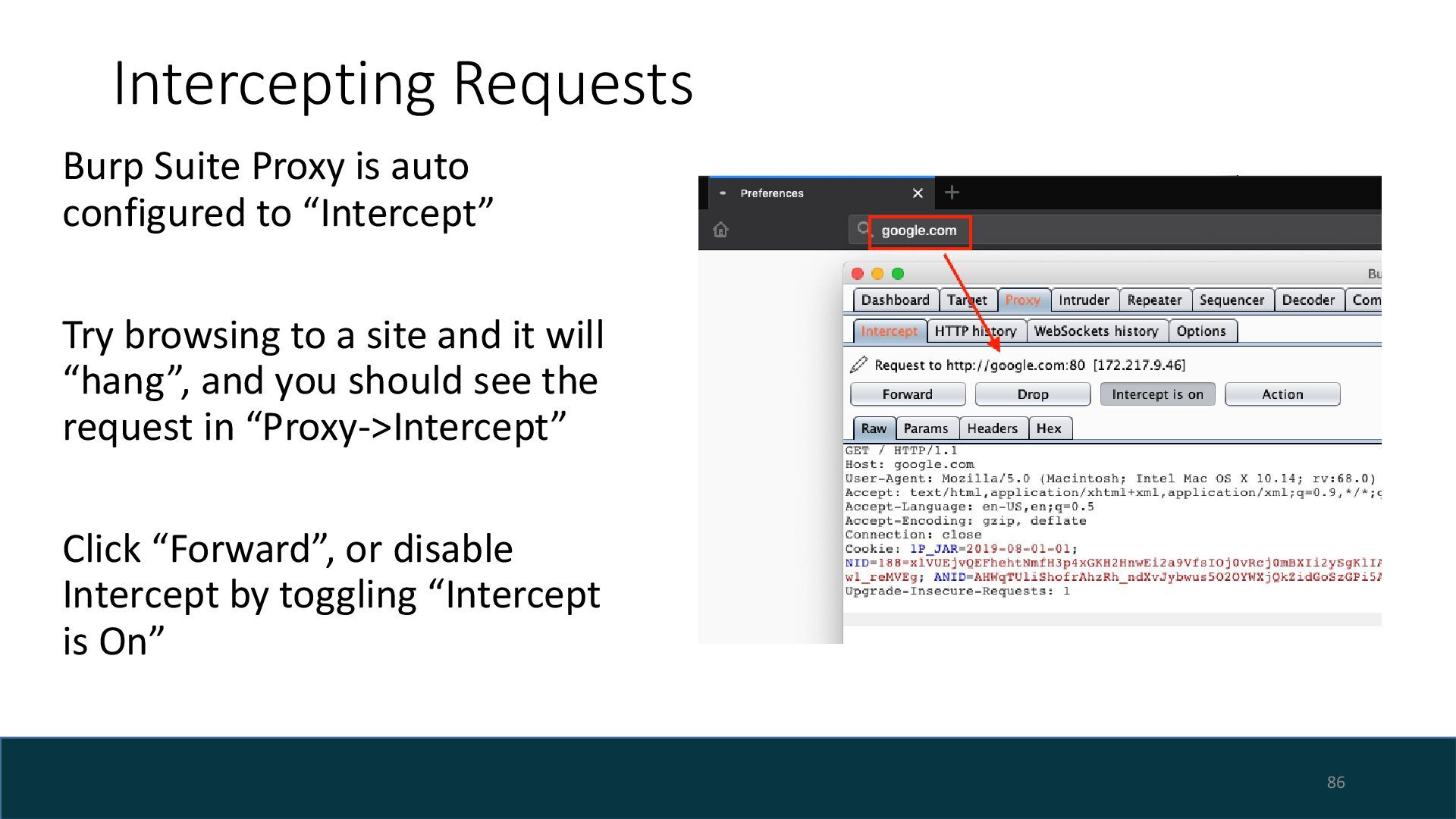Open a new browser tab with plus
This screenshot has height=819, width=1456.
952,193
